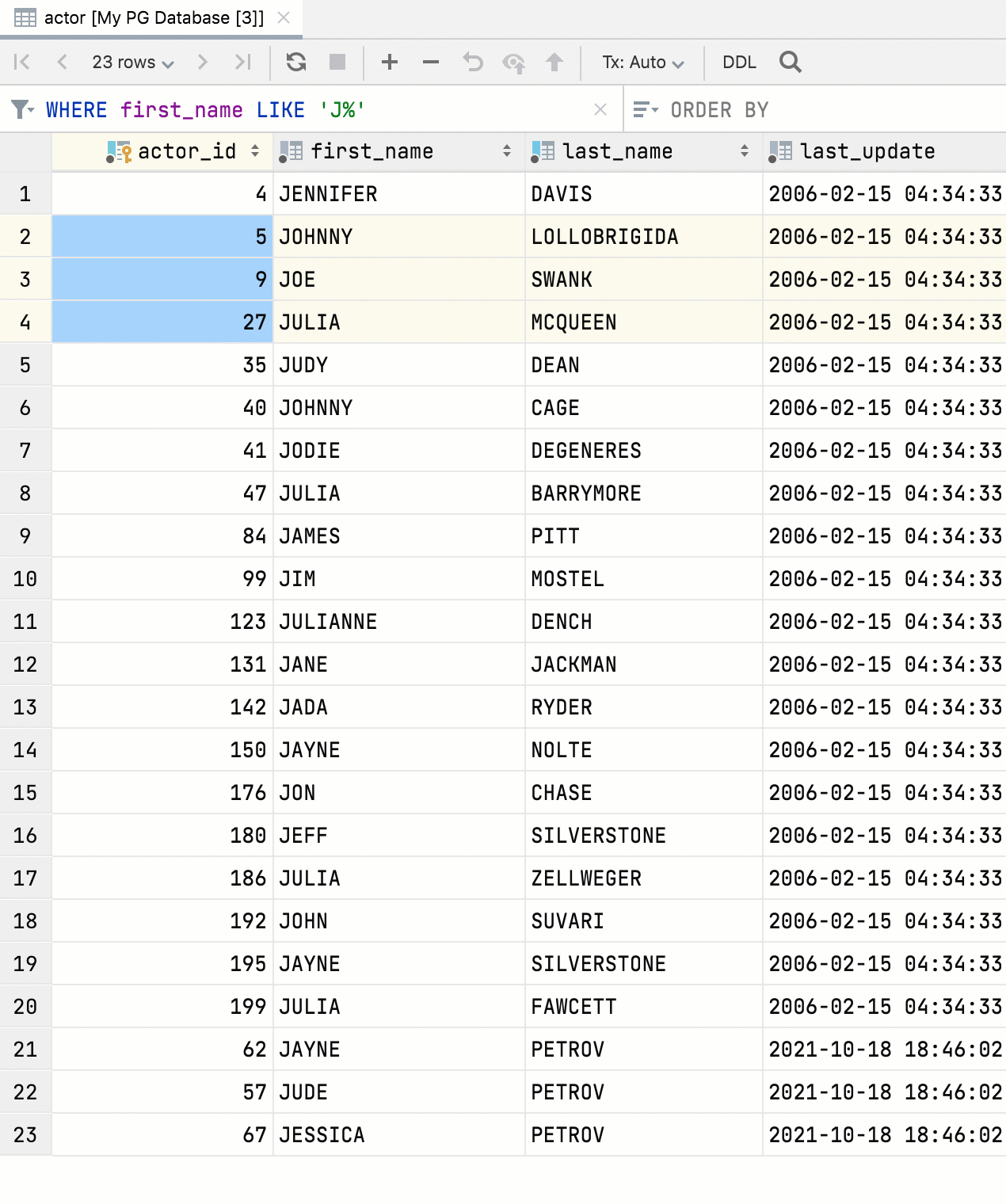Reload the table data
1006x1204 pixels.
pos(296,62)
